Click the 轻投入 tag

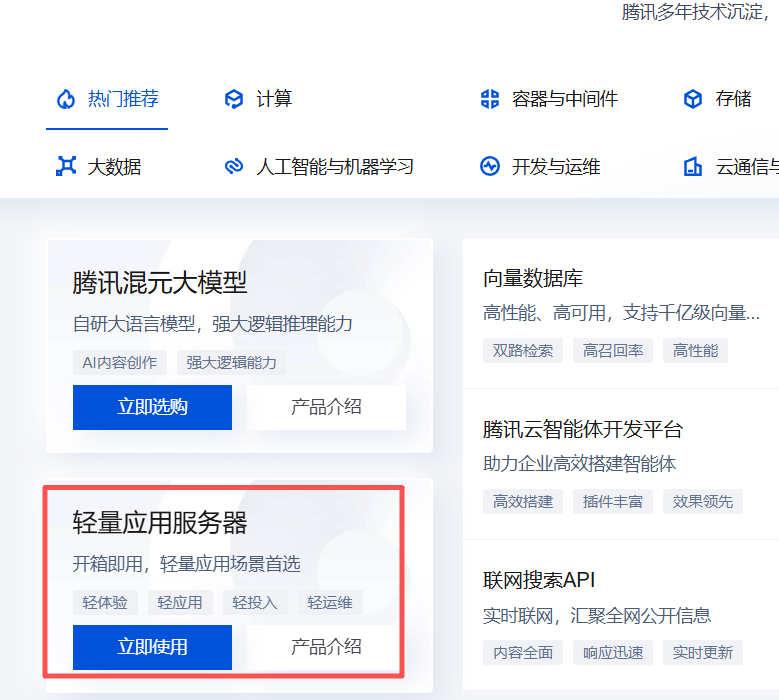point(255,603)
